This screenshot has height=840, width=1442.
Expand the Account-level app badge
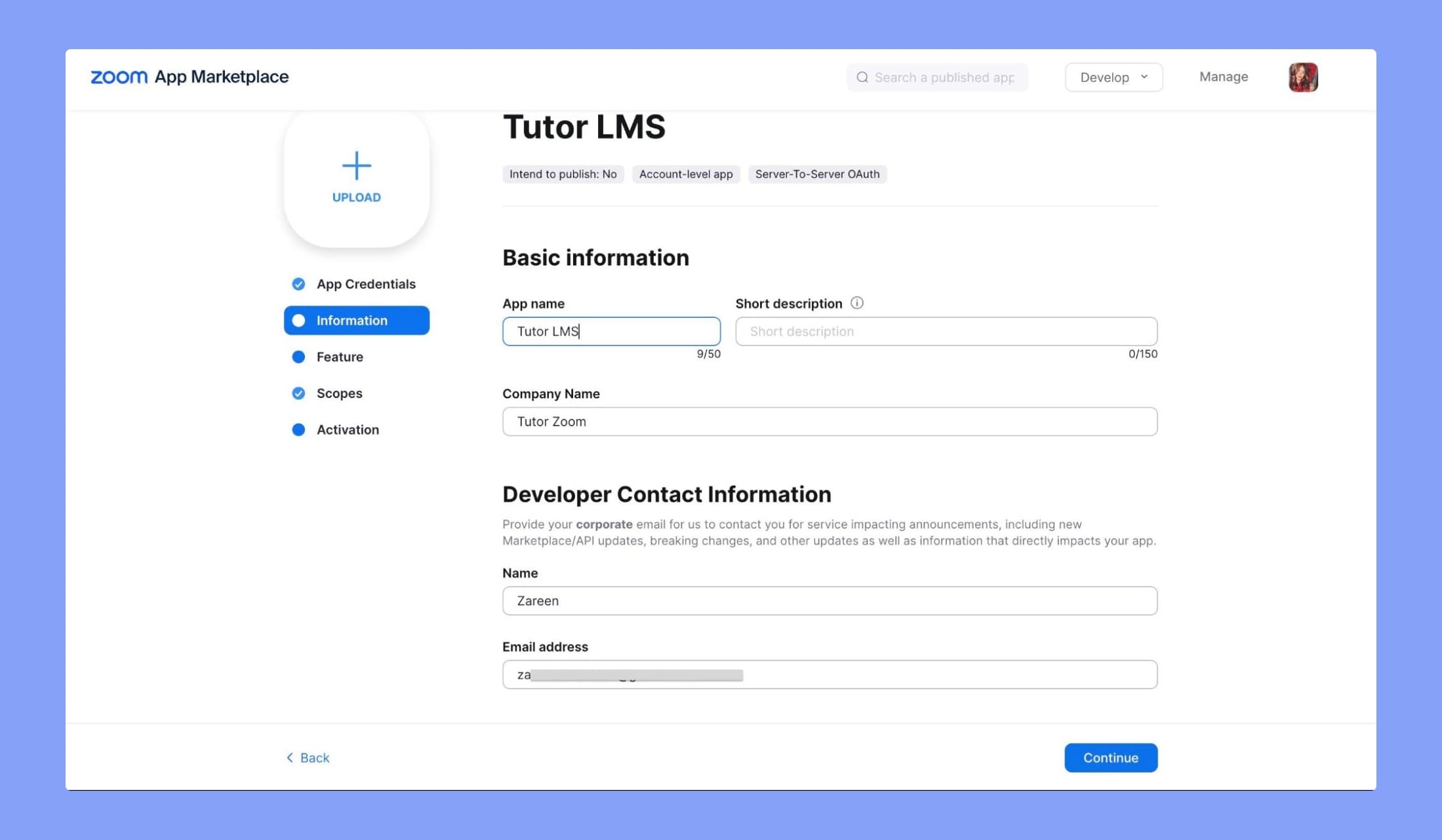point(686,174)
